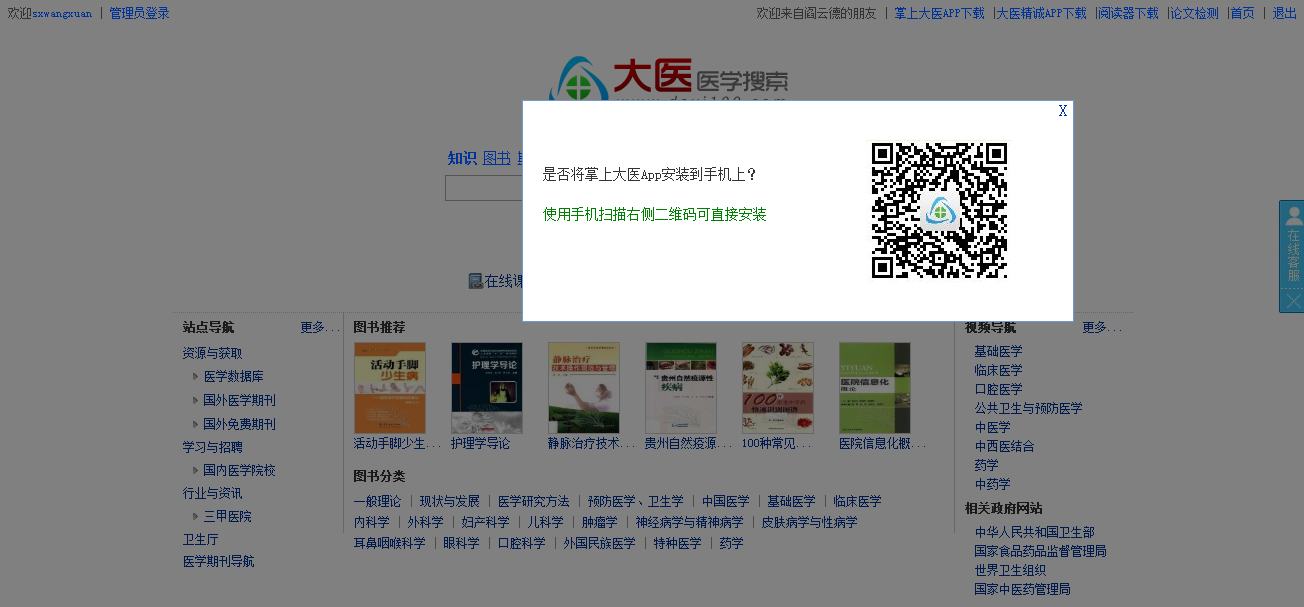Click inside the search input box
1304x607 pixels.
point(484,188)
